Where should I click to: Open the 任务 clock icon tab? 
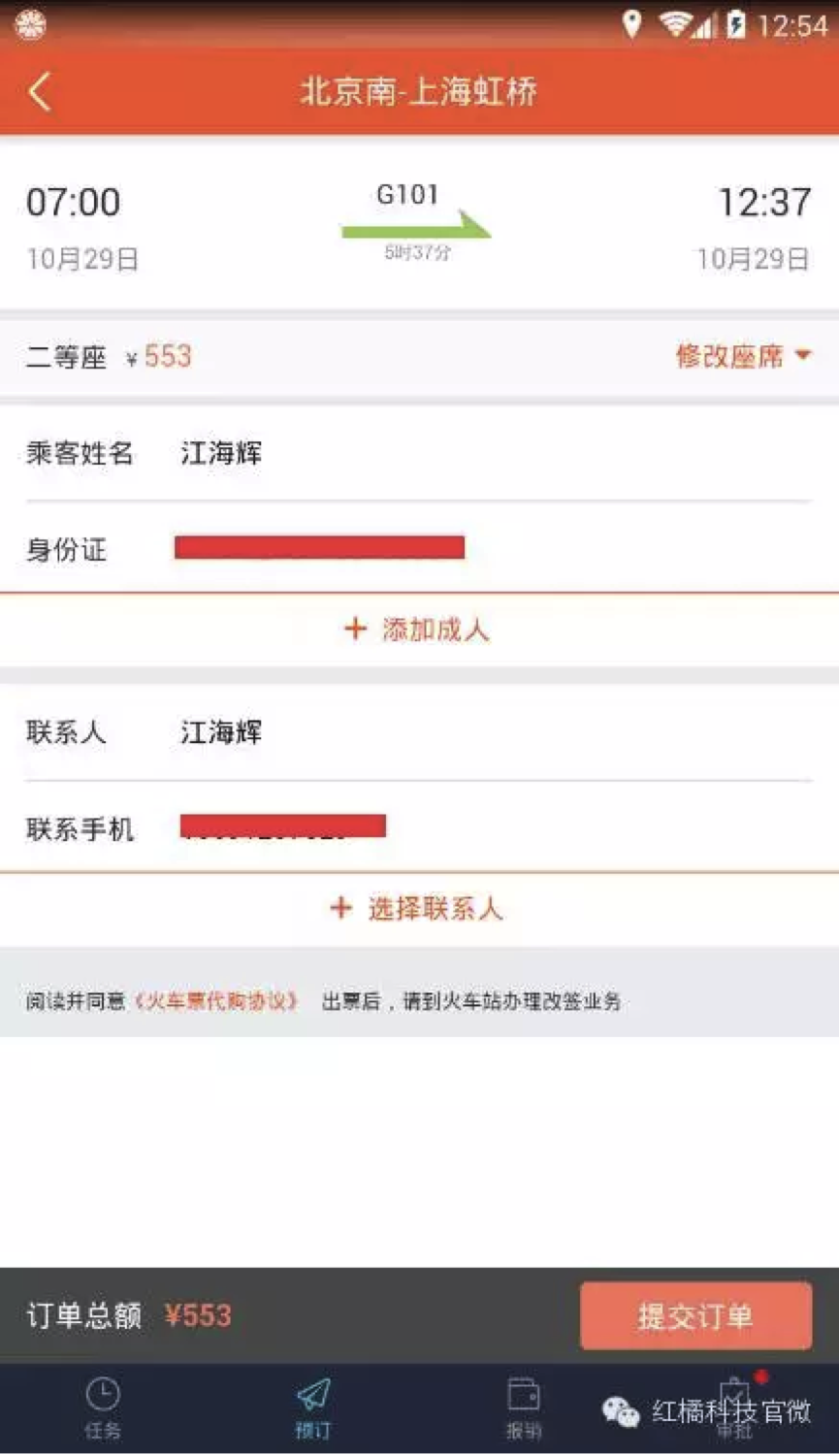pos(102,1407)
